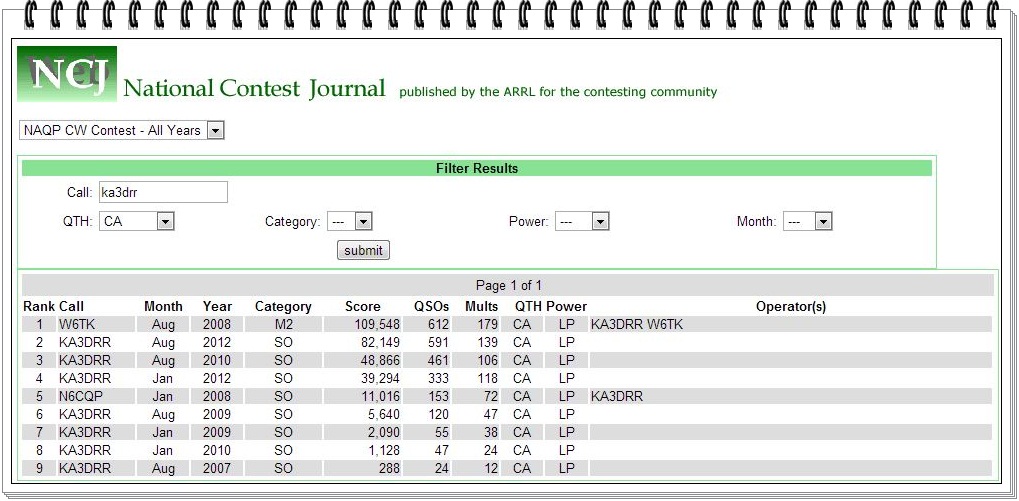Click the submit button
This screenshot has width=1019, height=501.
click(363, 250)
